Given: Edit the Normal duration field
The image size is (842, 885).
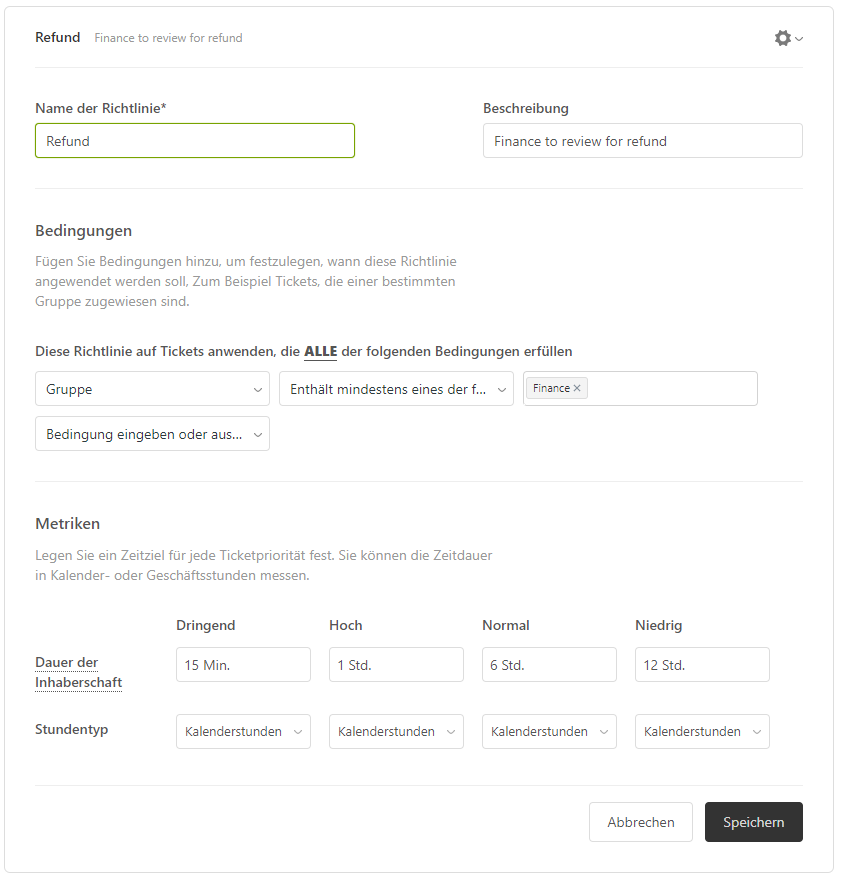Looking at the screenshot, I should coord(549,665).
